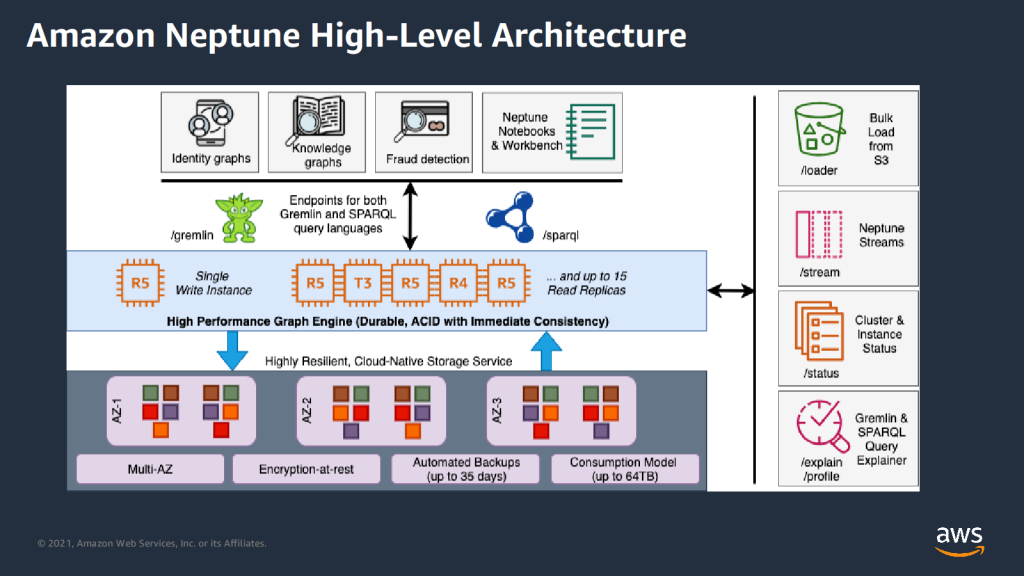Click the Encryption-at-rest label box
Image resolution: width=1024 pixels, height=576 pixels.
[306, 469]
